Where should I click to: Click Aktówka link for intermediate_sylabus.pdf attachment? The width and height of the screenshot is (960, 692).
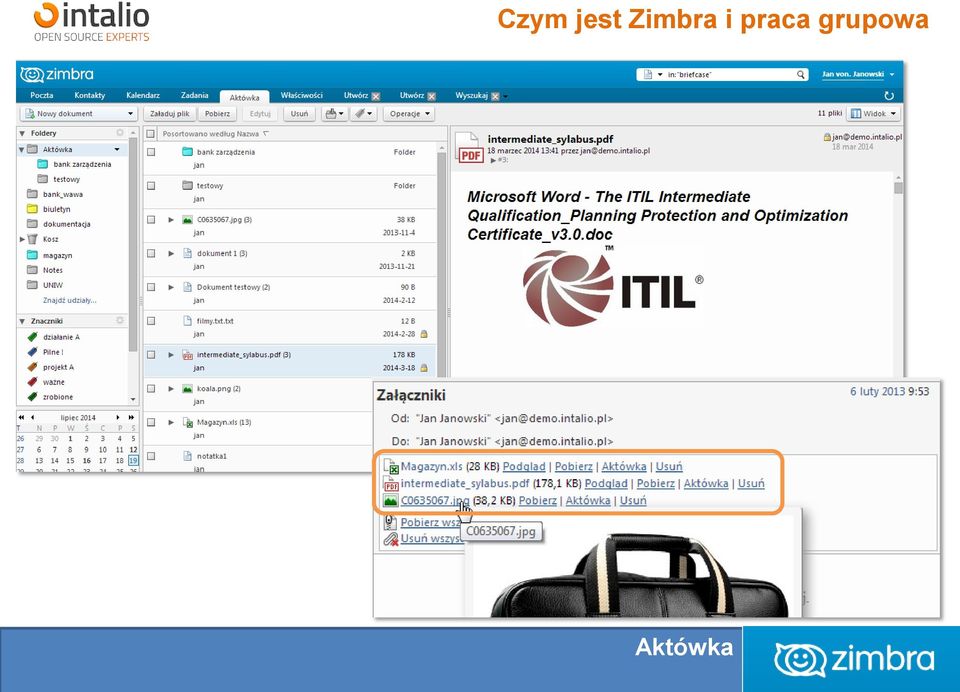tap(706, 483)
